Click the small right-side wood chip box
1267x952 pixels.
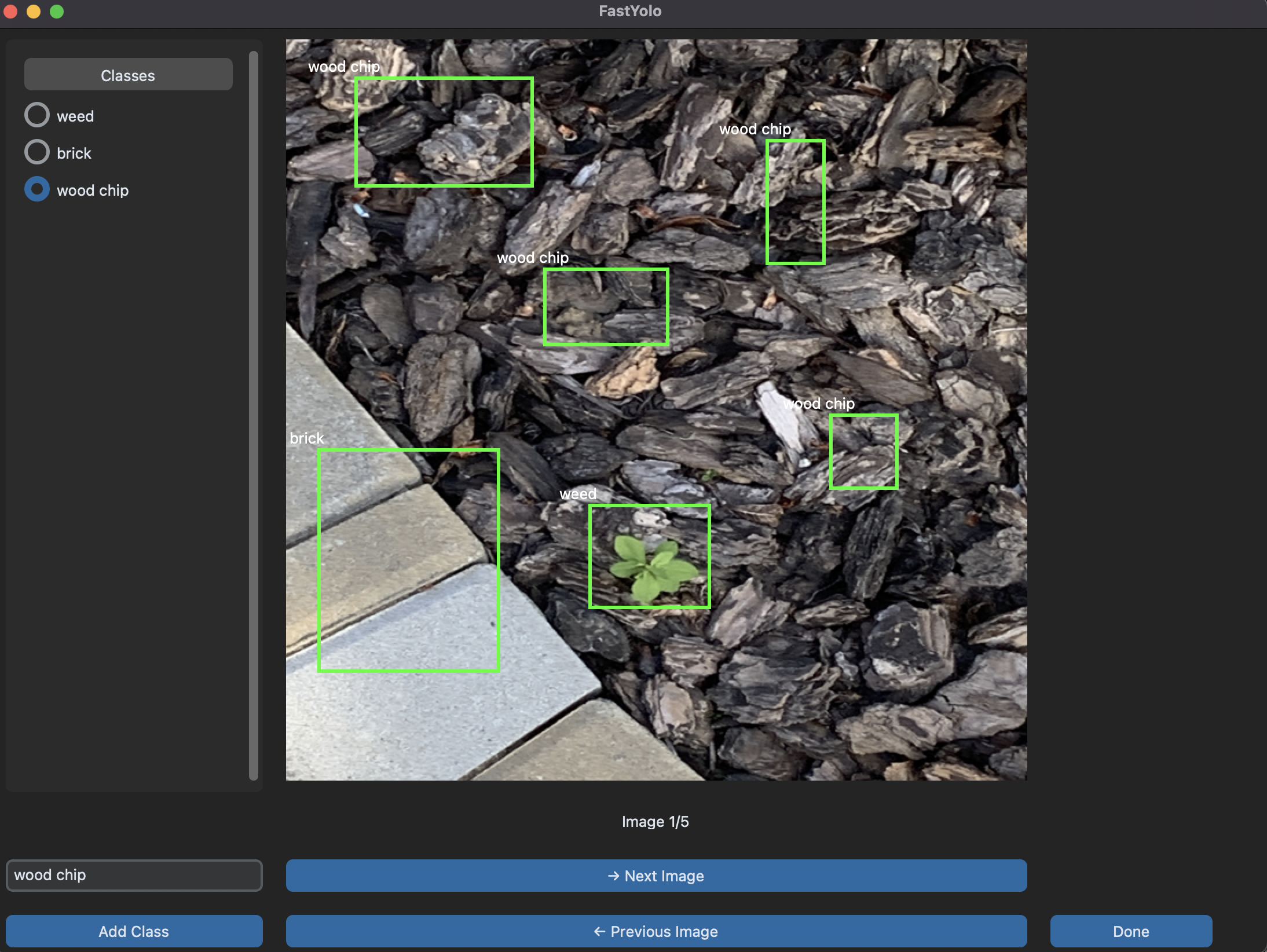pos(863,452)
